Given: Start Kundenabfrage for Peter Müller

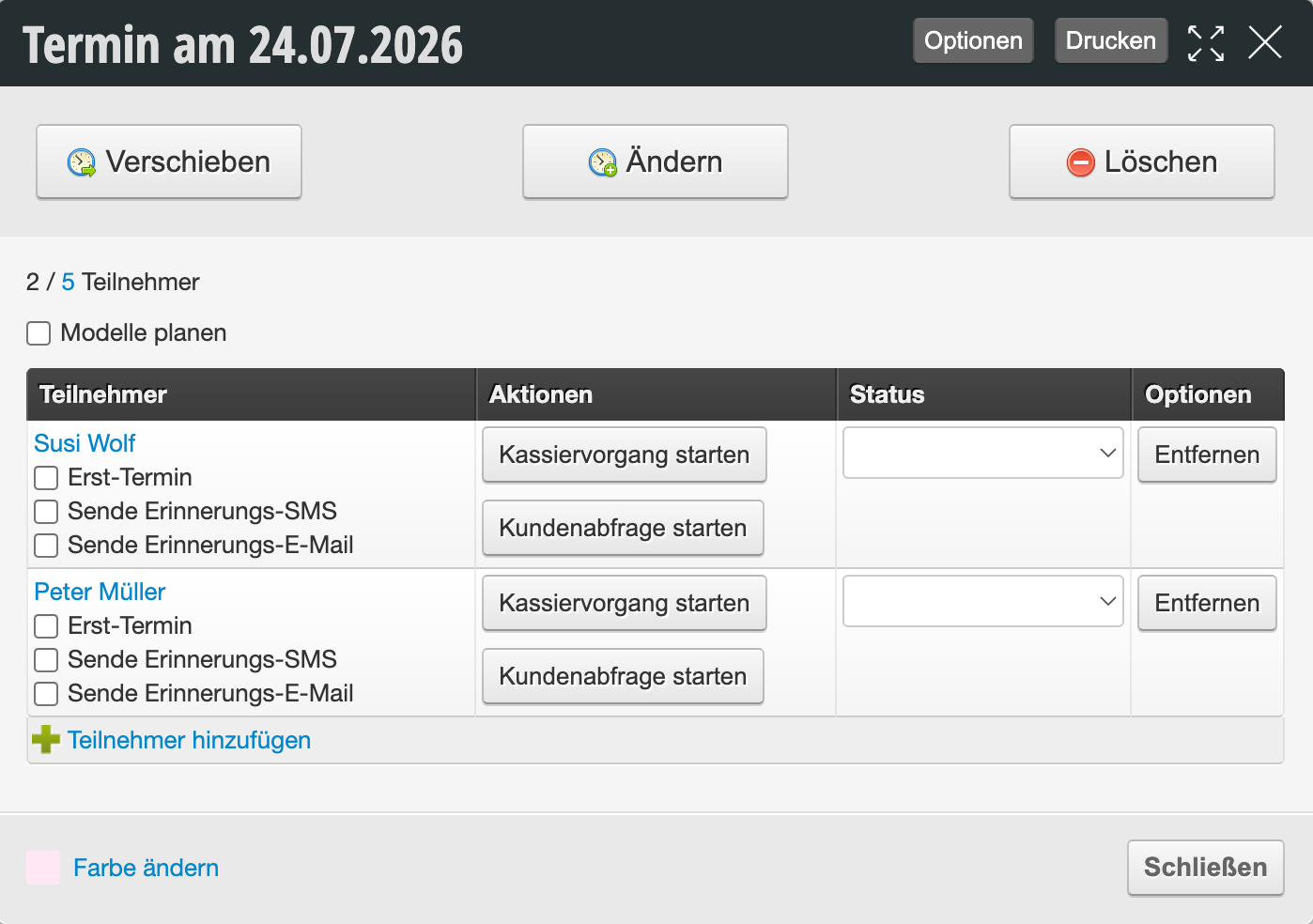Looking at the screenshot, I should 623,676.
